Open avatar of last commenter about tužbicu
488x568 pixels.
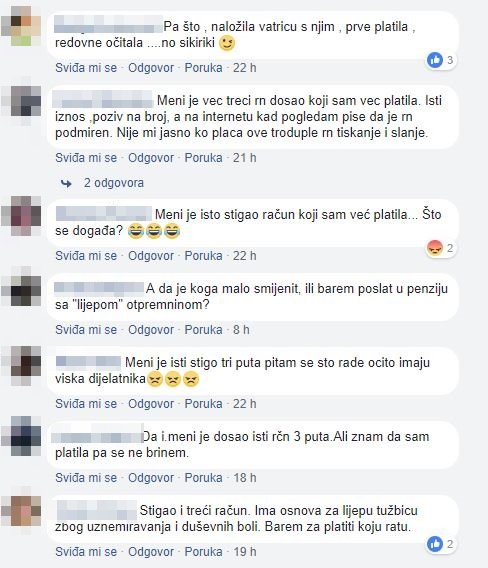21,511
